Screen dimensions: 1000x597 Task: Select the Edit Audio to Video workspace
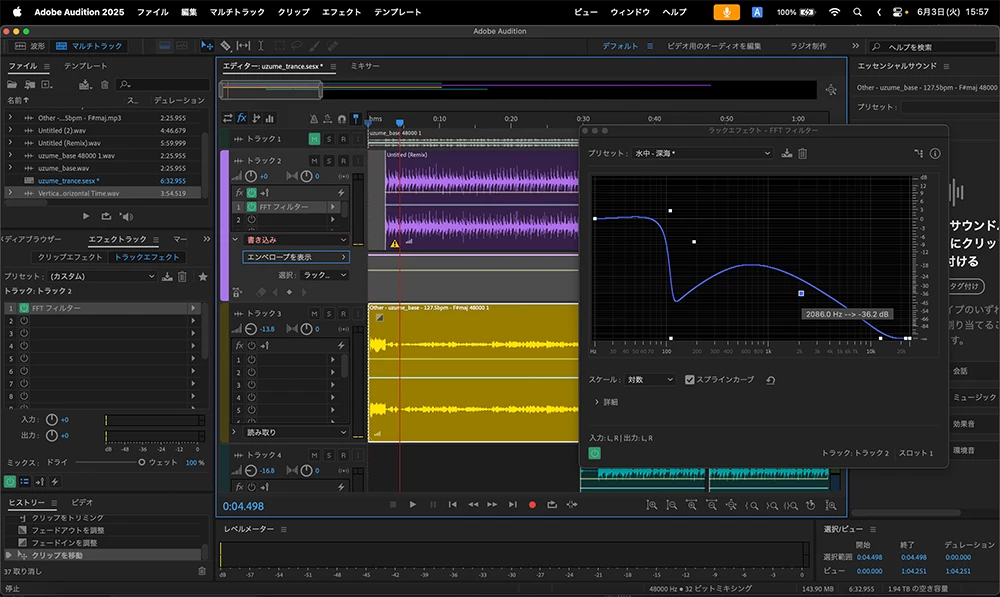tap(714, 46)
